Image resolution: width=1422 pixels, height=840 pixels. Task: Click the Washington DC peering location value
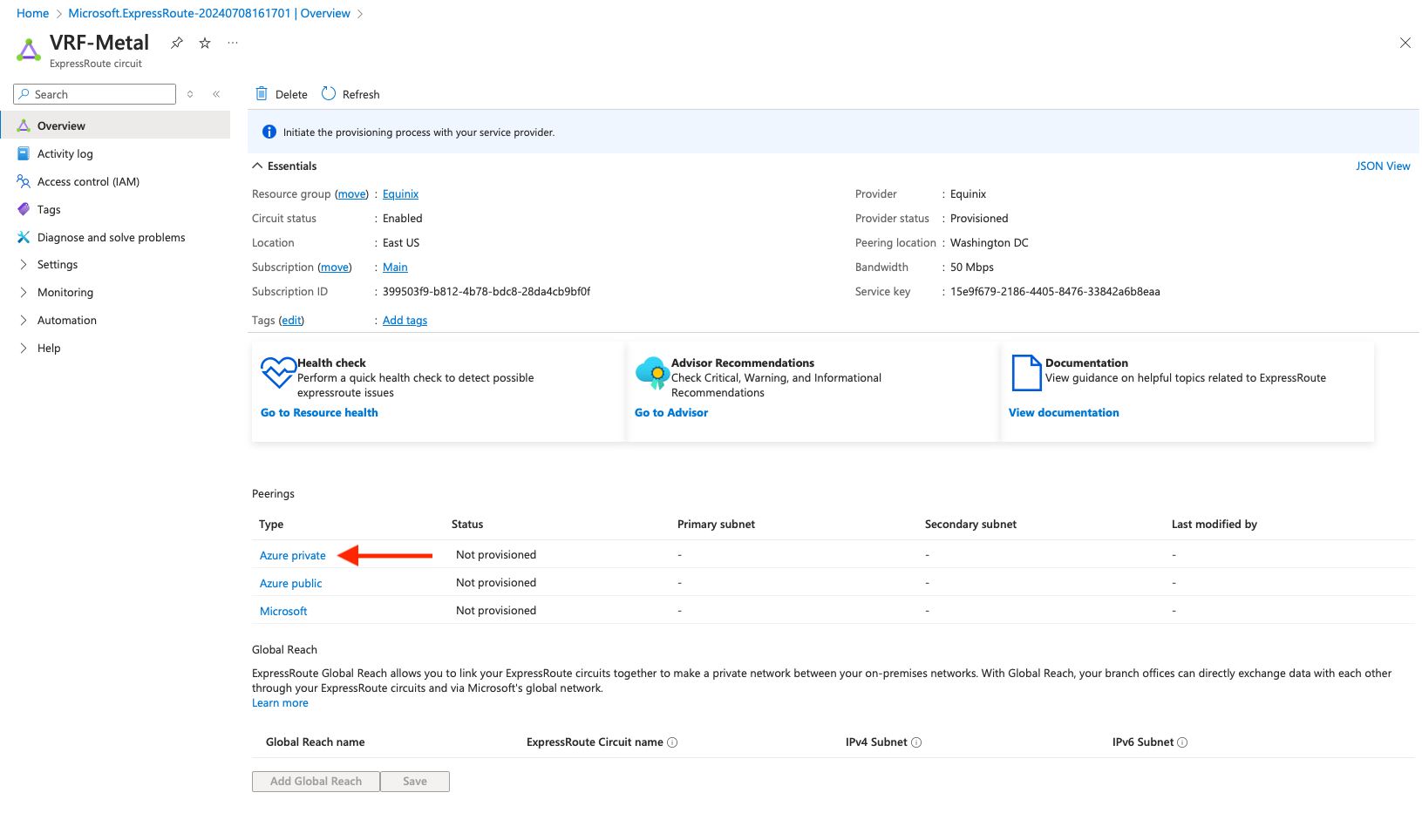[990, 243]
